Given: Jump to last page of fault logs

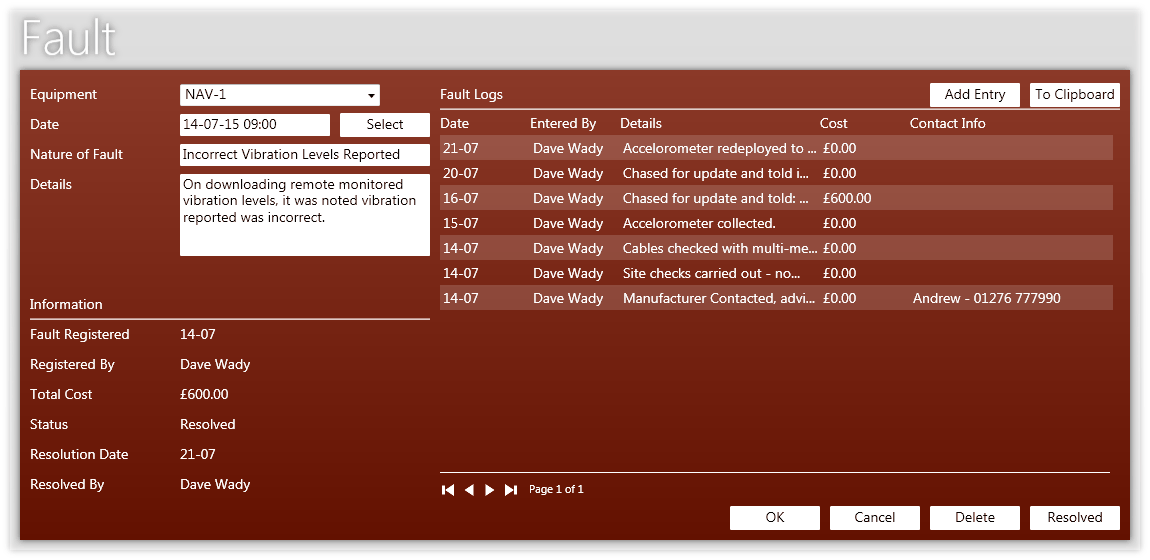Looking at the screenshot, I should (511, 490).
